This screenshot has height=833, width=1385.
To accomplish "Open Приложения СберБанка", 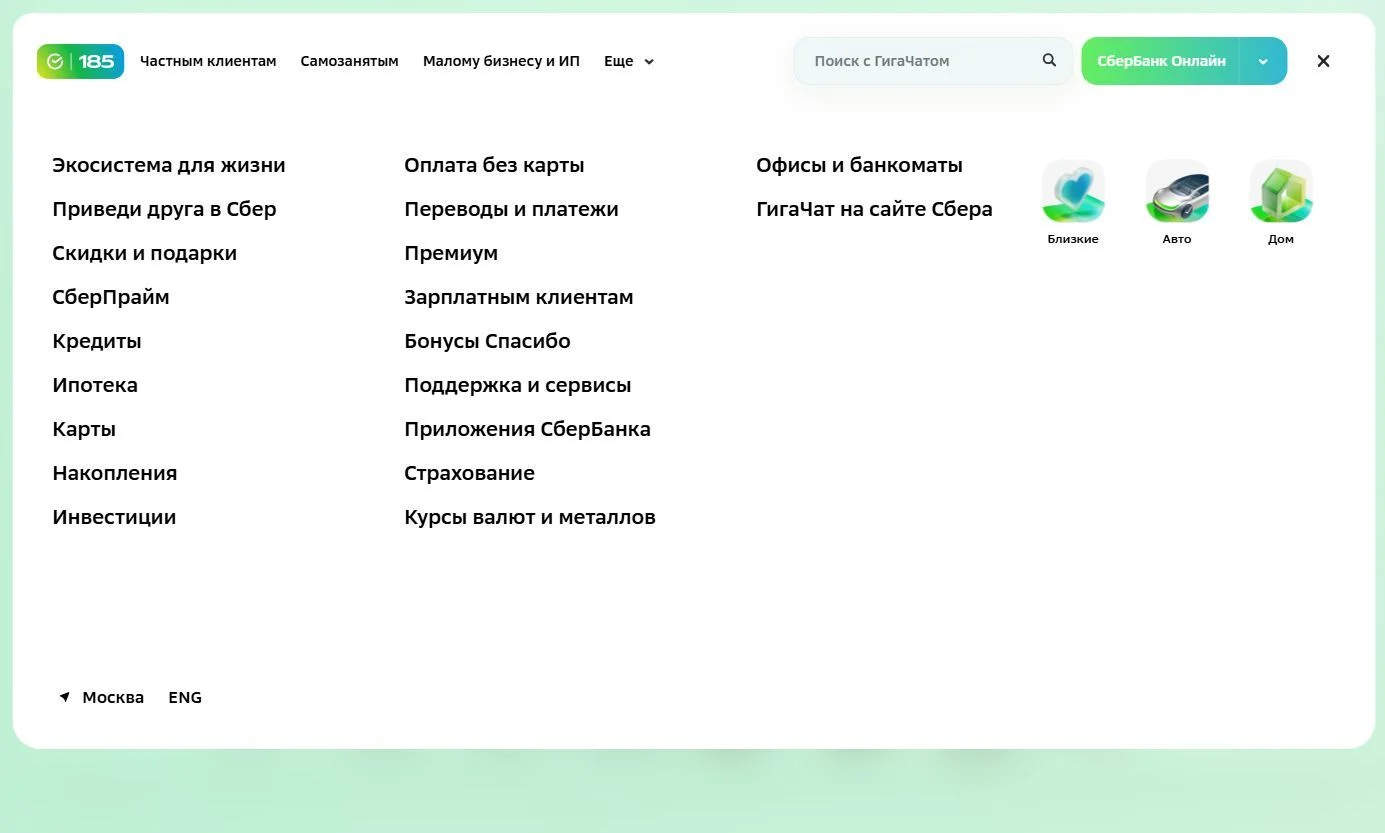I will point(527,429).
